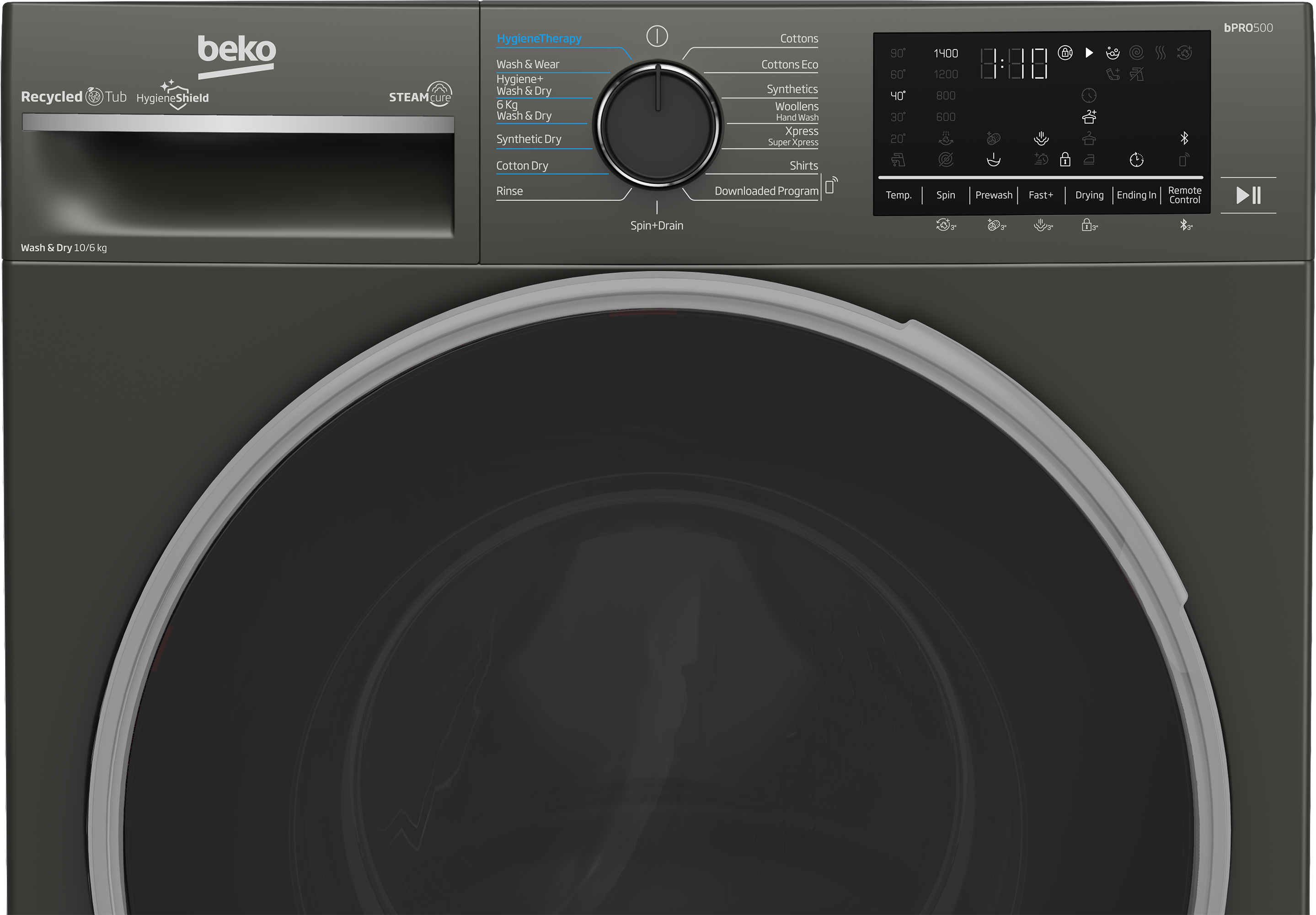Toggle the Drying function
Screen dimensions: 1316x915
1089,195
